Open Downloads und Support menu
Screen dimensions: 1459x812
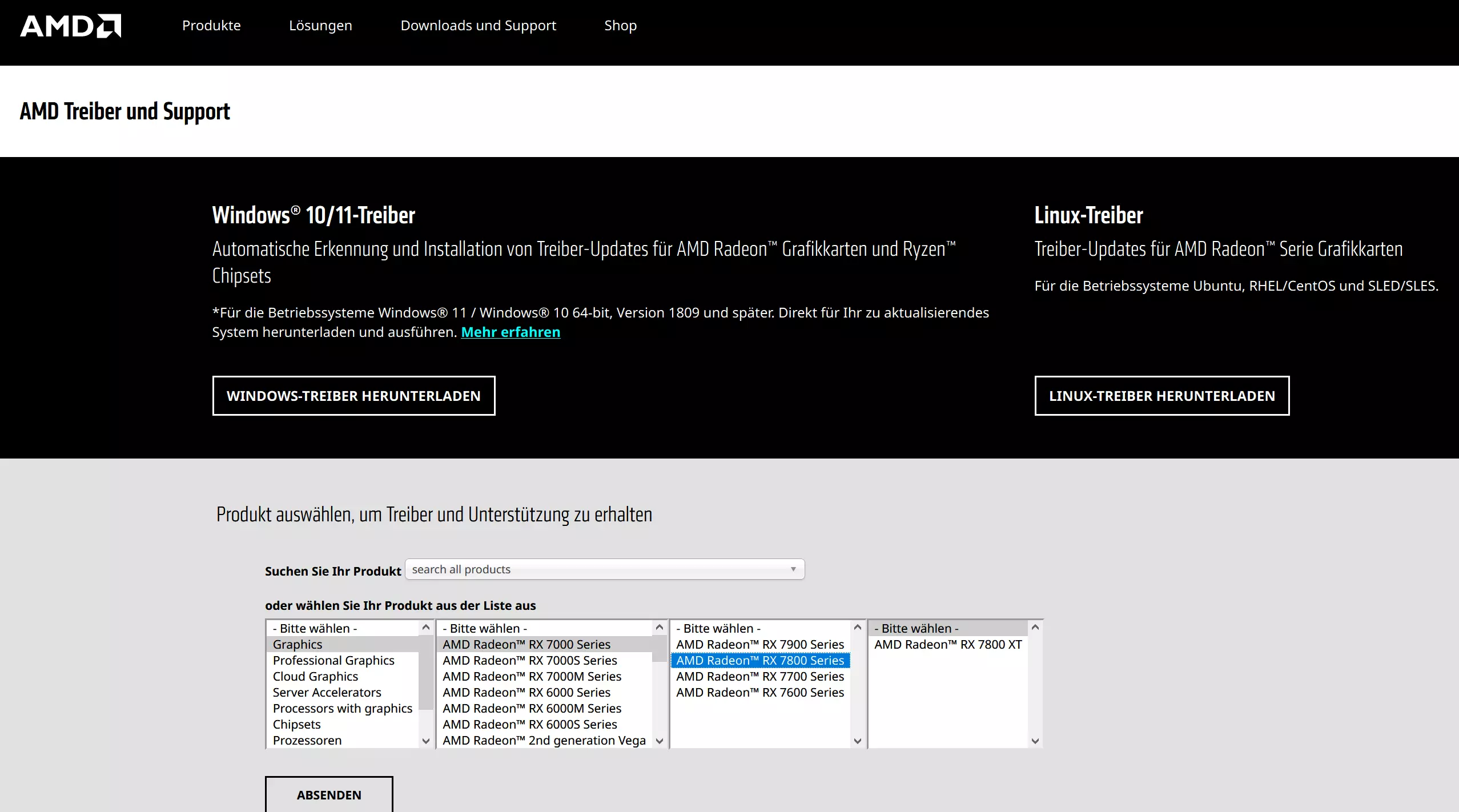click(x=479, y=26)
